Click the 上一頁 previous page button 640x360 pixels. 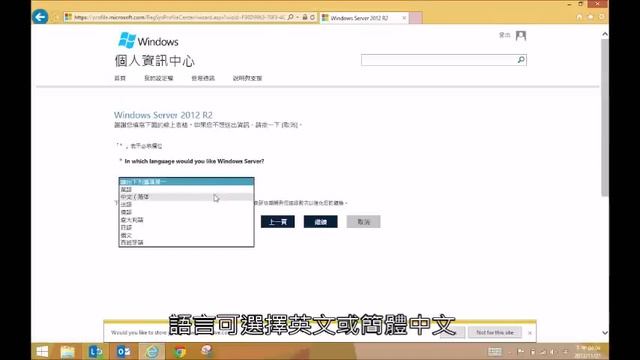pyautogui.click(x=278, y=222)
